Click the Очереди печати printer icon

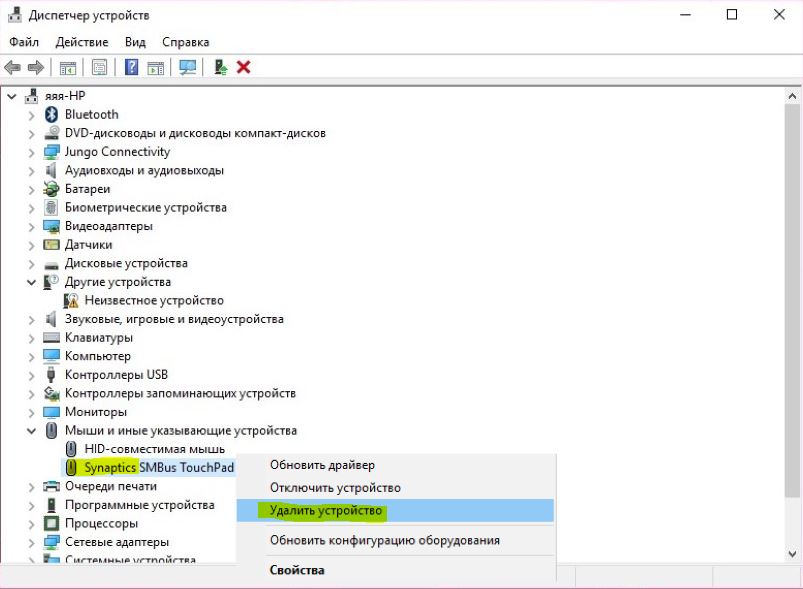tap(51, 486)
